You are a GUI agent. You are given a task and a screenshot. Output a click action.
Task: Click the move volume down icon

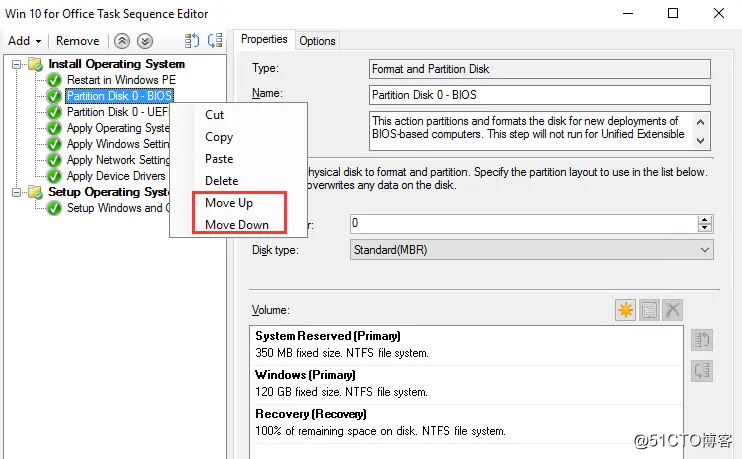point(702,371)
